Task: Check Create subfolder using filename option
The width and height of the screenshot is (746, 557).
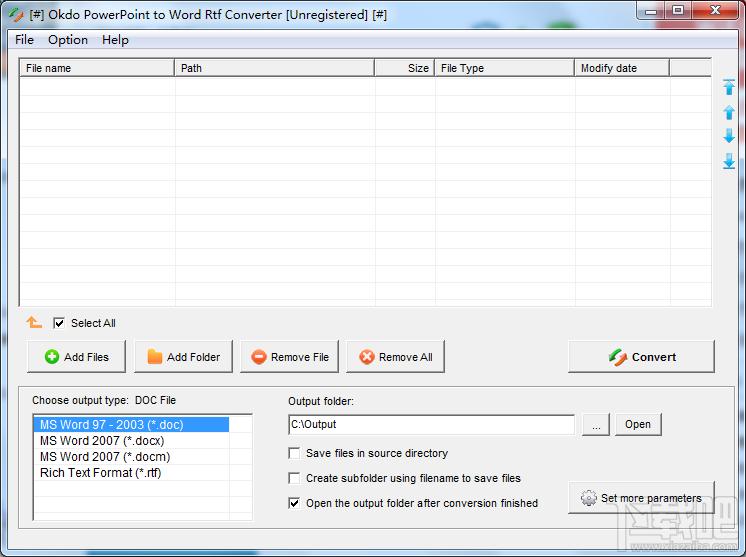Action: tap(294, 478)
